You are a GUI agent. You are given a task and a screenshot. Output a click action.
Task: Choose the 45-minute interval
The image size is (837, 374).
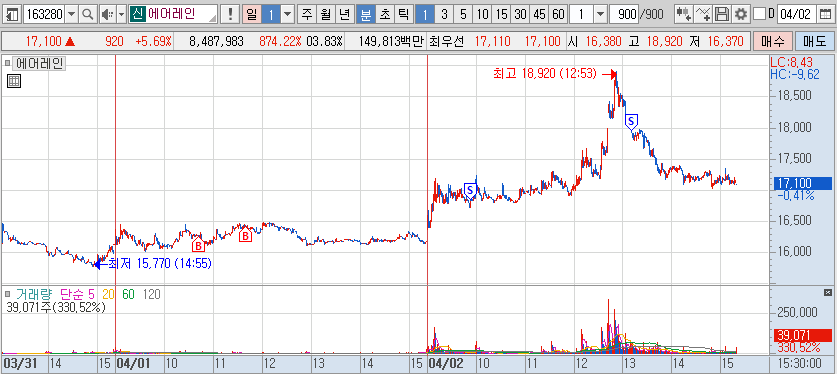pyautogui.click(x=539, y=14)
